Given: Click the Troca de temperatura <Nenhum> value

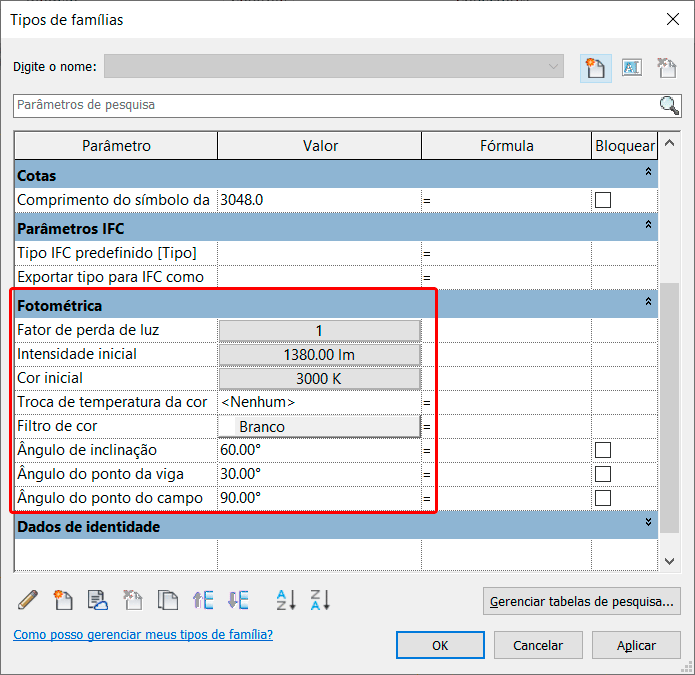Looking at the screenshot, I should click(x=319, y=402).
